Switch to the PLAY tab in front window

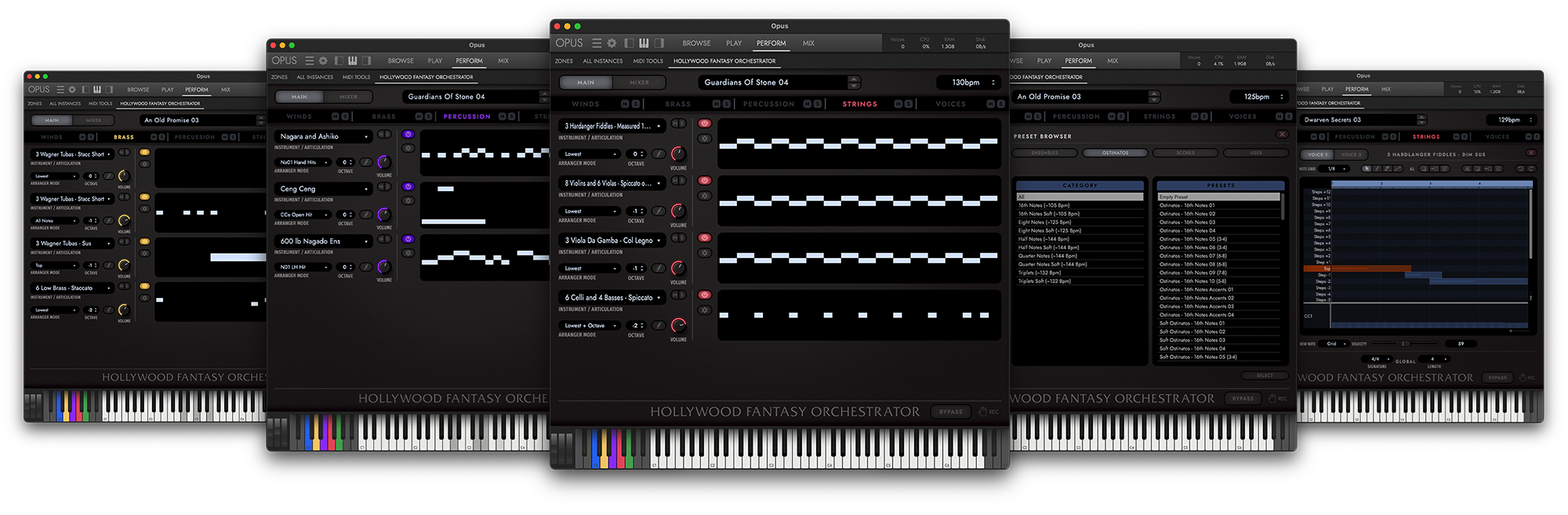(734, 43)
